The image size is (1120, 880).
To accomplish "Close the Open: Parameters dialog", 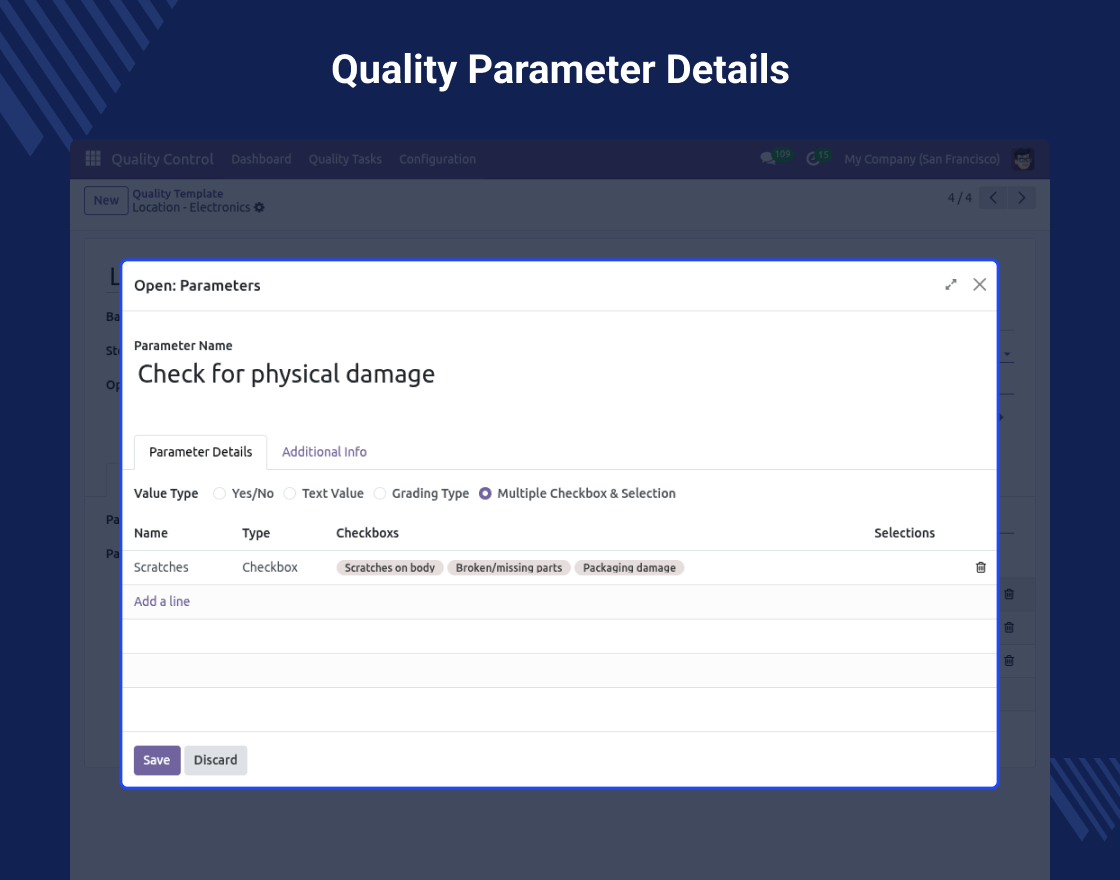I will click(980, 285).
